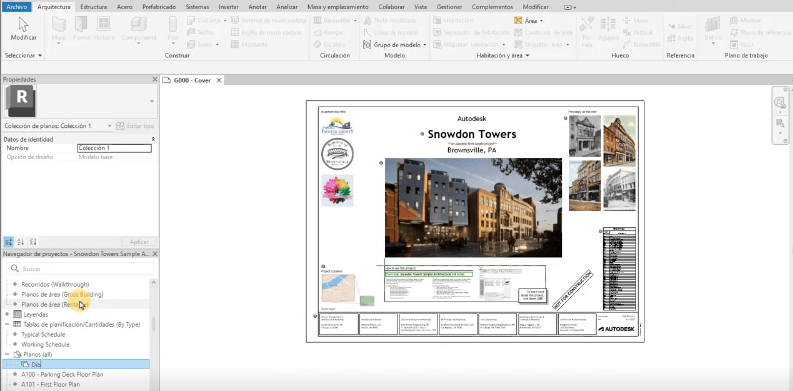
Task: Pick the Ventana window tool
Action: (104, 29)
